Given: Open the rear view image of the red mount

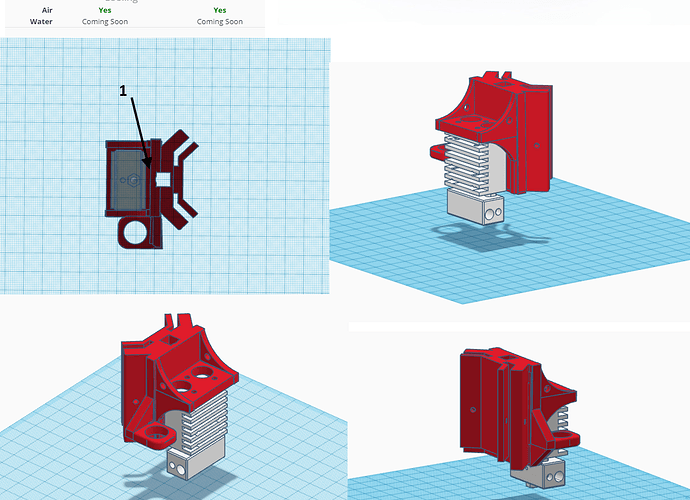Looking at the screenshot, I should tap(519, 415).
